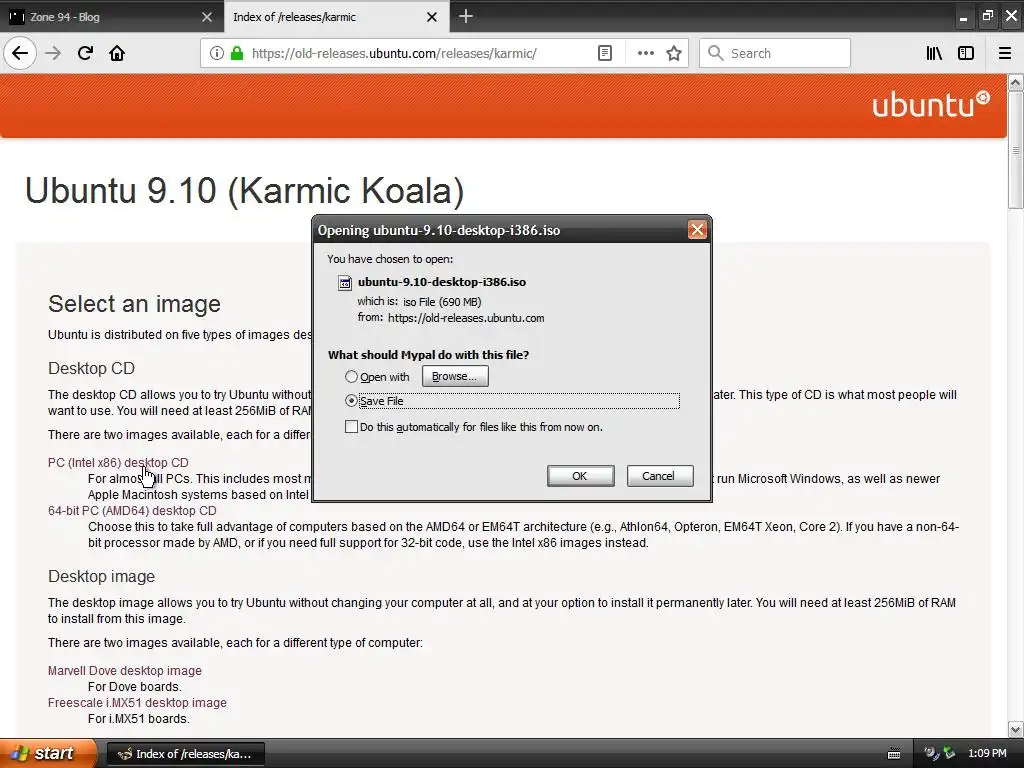The height and width of the screenshot is (768, 1024).
Task: Click the https://old-releases.ubuntu.com source text
Action: point(466,318)
